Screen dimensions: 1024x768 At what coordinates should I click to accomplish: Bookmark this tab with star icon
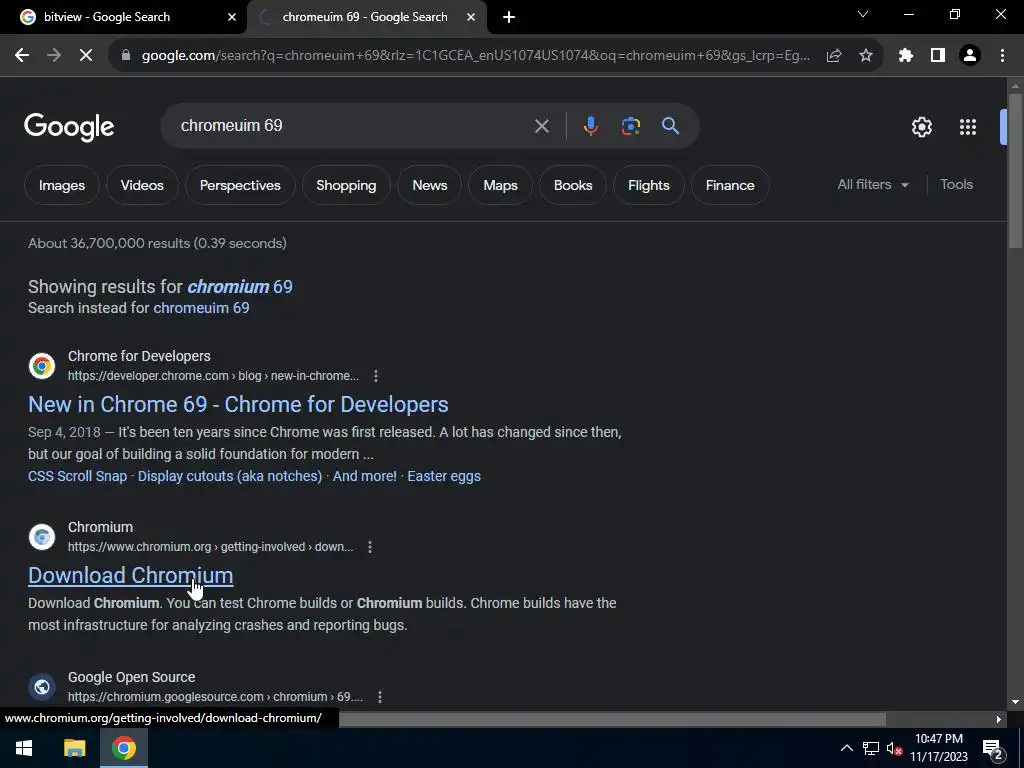(x=866, y=56)
